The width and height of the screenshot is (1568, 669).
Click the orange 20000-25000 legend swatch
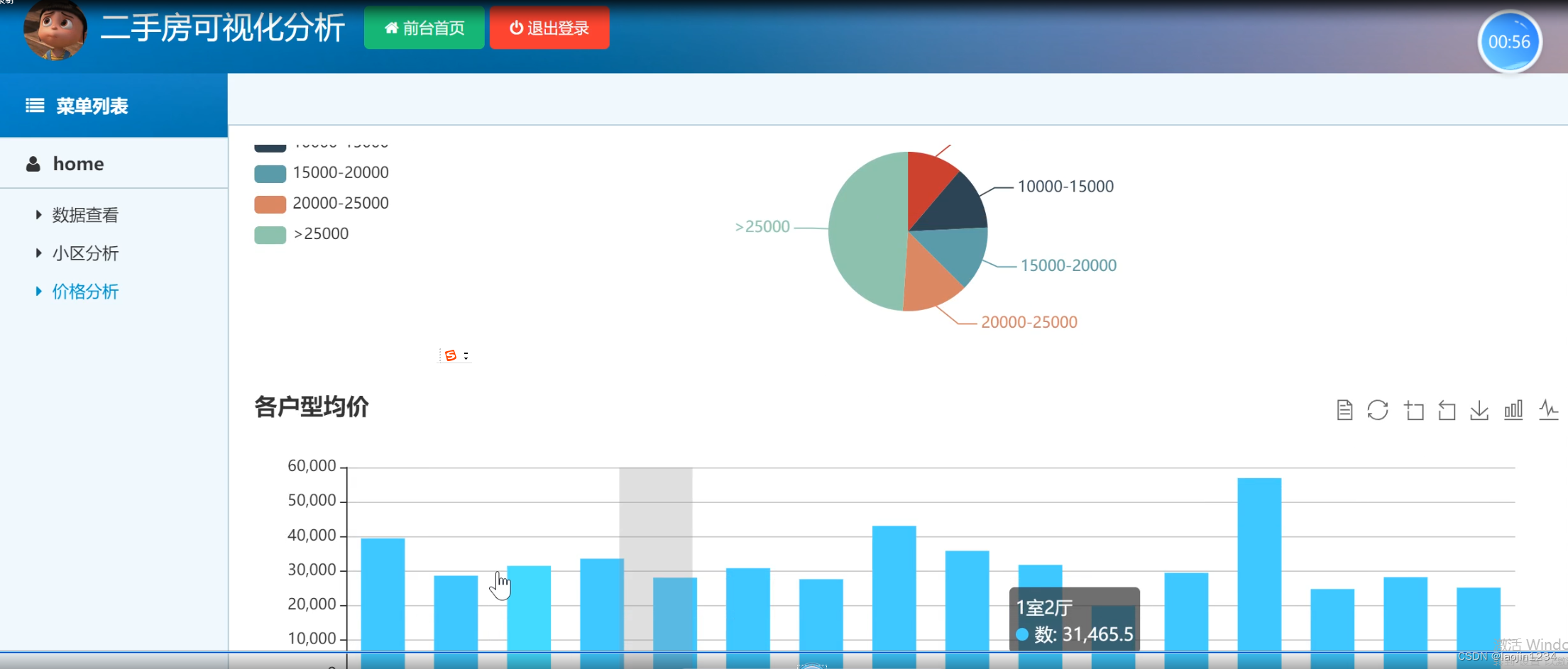click(x=270, y=204)
